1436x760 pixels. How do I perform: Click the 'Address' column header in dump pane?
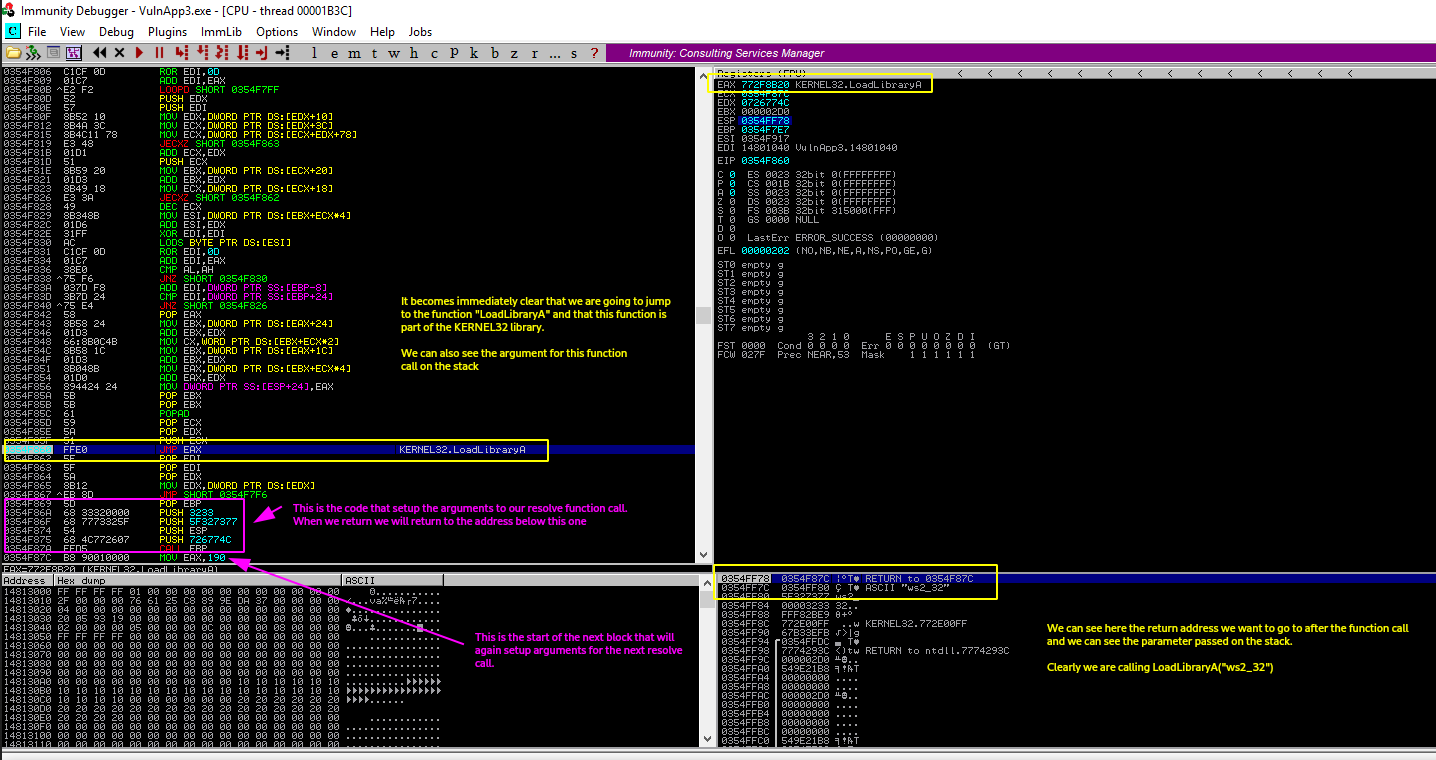click(x=27, y=580)
